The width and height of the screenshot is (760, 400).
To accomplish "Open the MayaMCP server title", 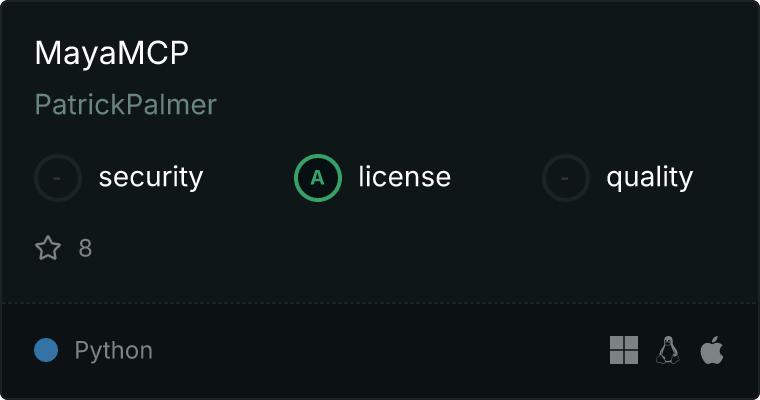I will coord(111,53).
